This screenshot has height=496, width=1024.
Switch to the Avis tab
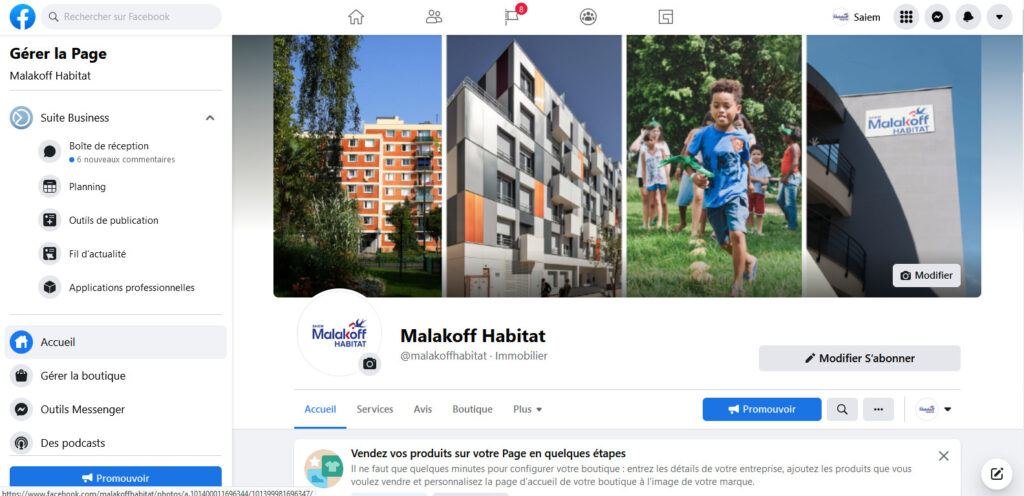tap(423, 409)
